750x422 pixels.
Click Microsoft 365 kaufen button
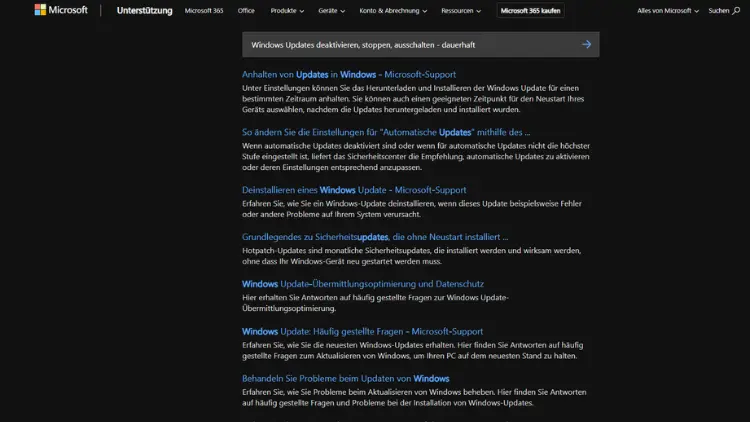(x=530, y=11)
